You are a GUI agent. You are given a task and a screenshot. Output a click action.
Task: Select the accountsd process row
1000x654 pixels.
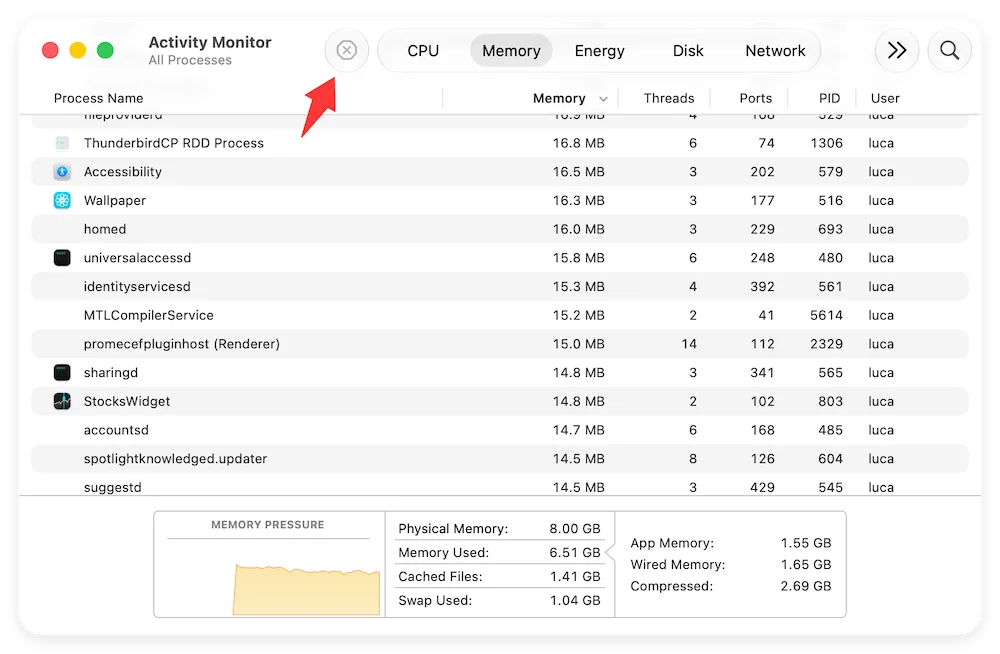click(500, 430)
